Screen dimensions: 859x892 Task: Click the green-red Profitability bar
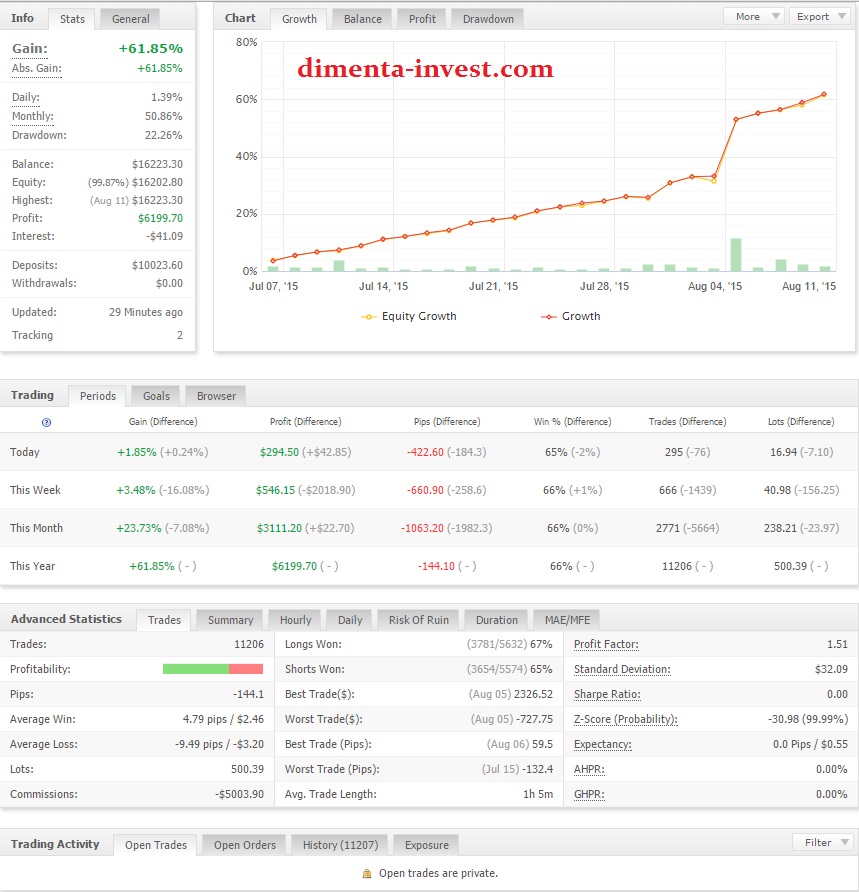[213, 669]
